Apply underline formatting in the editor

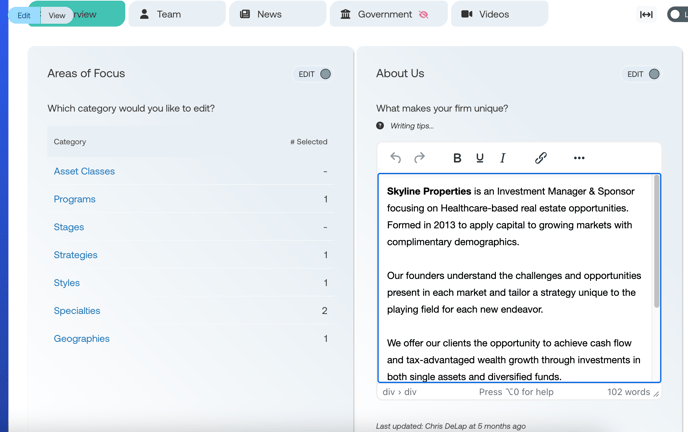[480, 158]
